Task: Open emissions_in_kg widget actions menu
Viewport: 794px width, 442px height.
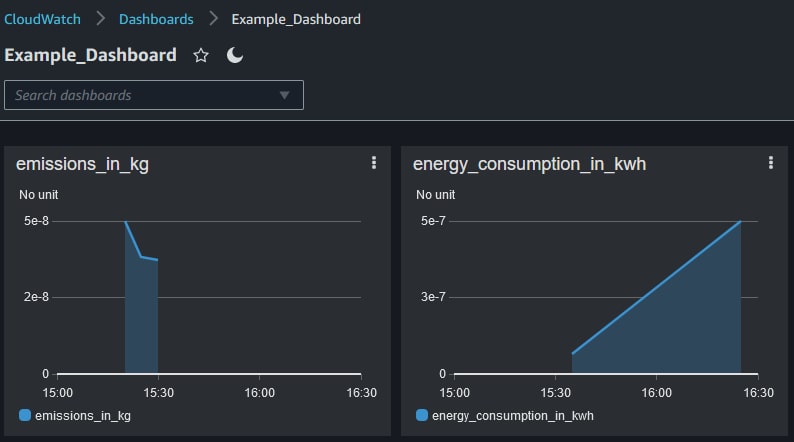Action: [374, 163]
